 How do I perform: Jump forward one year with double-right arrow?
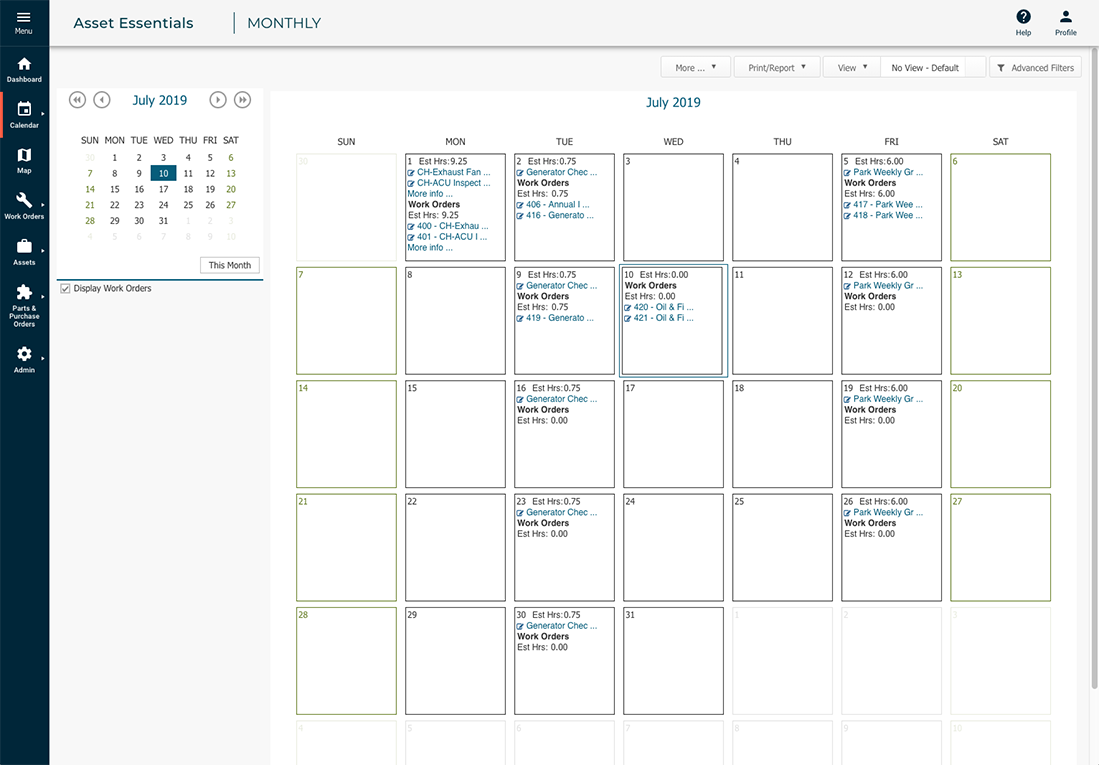[x=243, y=100]
